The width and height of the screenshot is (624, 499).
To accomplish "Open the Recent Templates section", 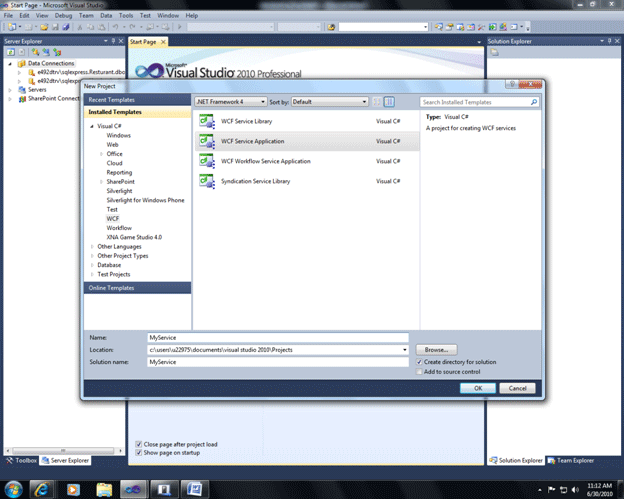I will [138, 100].
